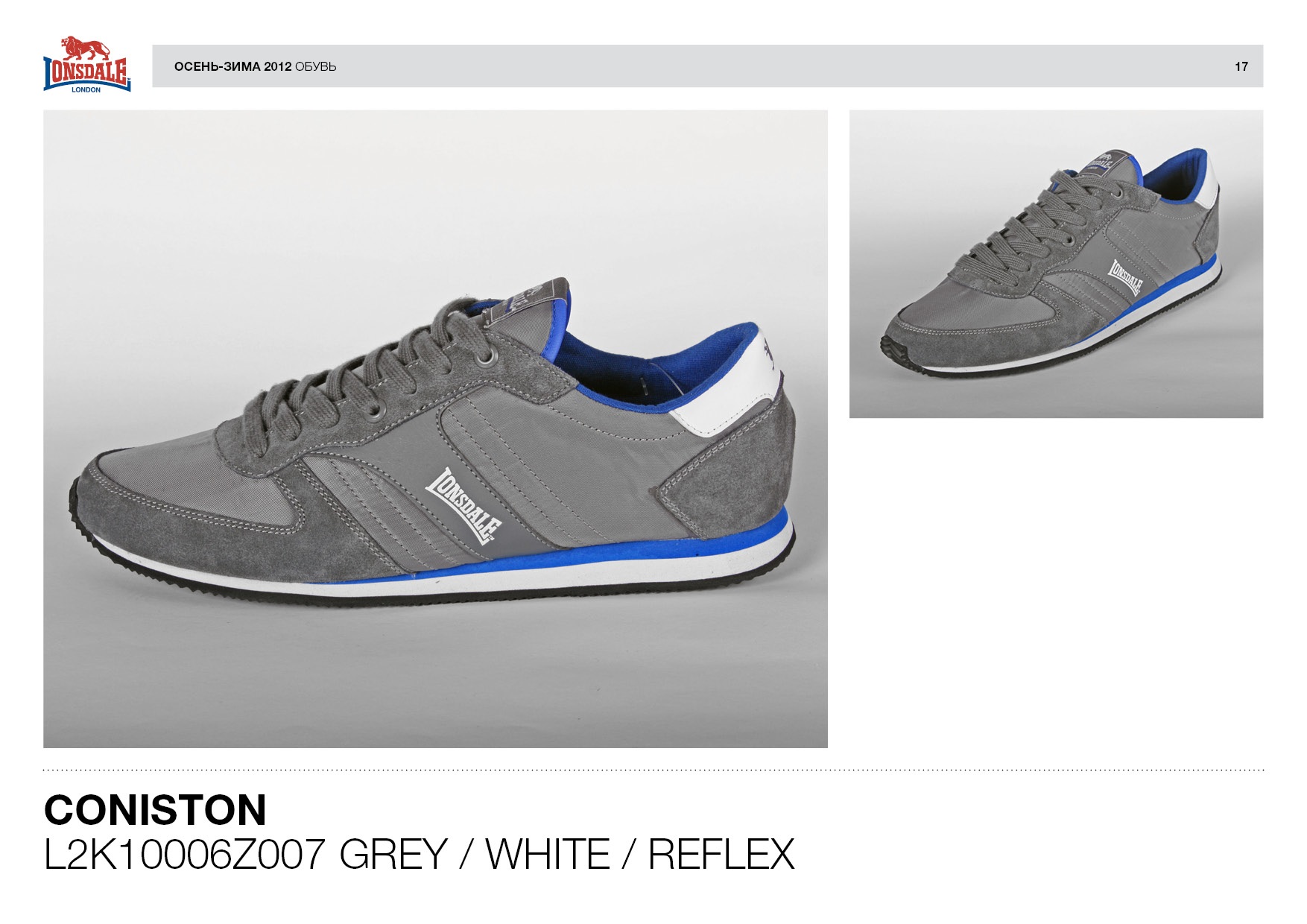This screenshot has height=924, width=1307.
Task: Click the ОБУВЬ section label
Action: pos(316,66)
